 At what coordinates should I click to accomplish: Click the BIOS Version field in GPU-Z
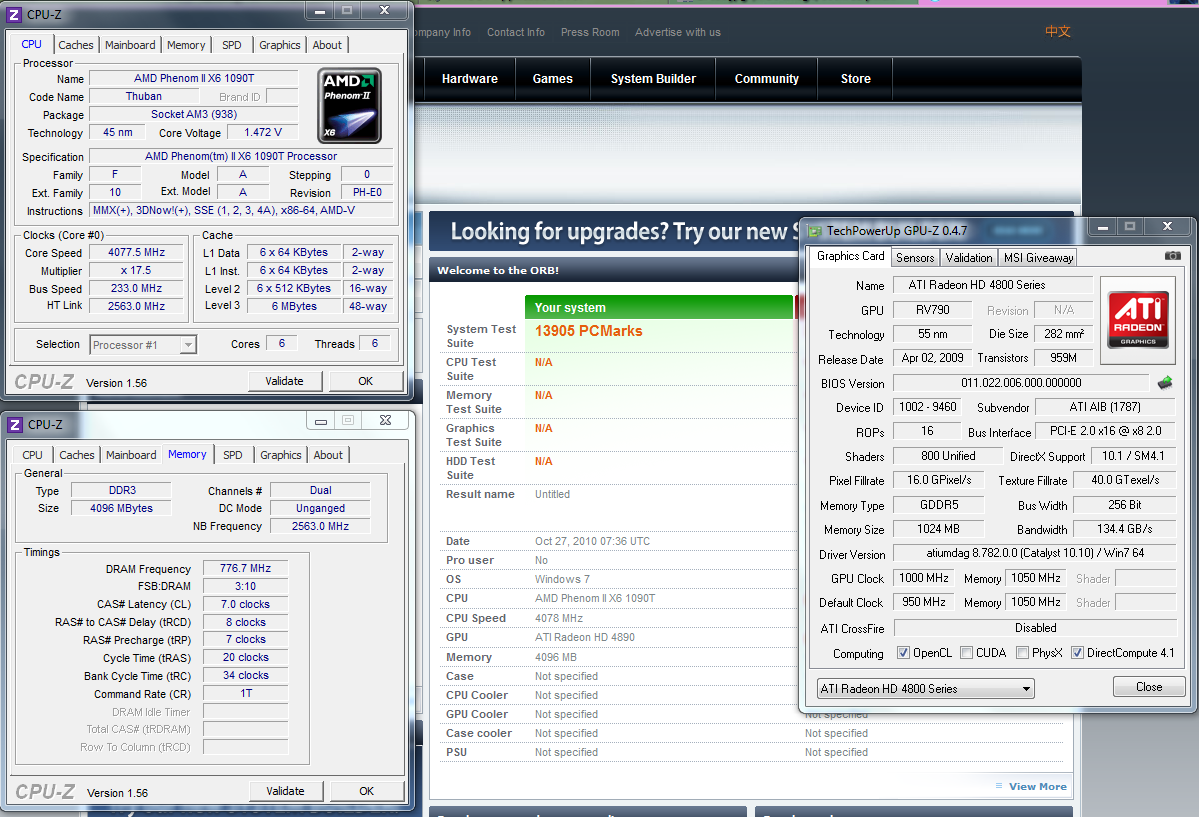[1021, 382]
